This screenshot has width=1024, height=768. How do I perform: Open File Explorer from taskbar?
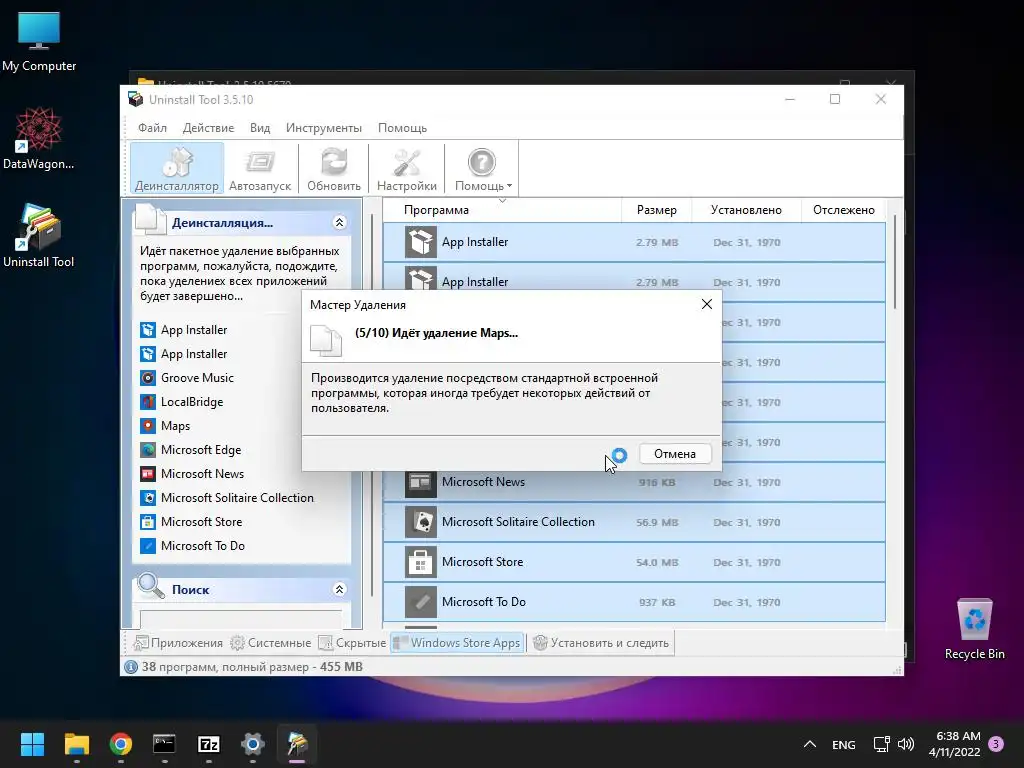76,744
